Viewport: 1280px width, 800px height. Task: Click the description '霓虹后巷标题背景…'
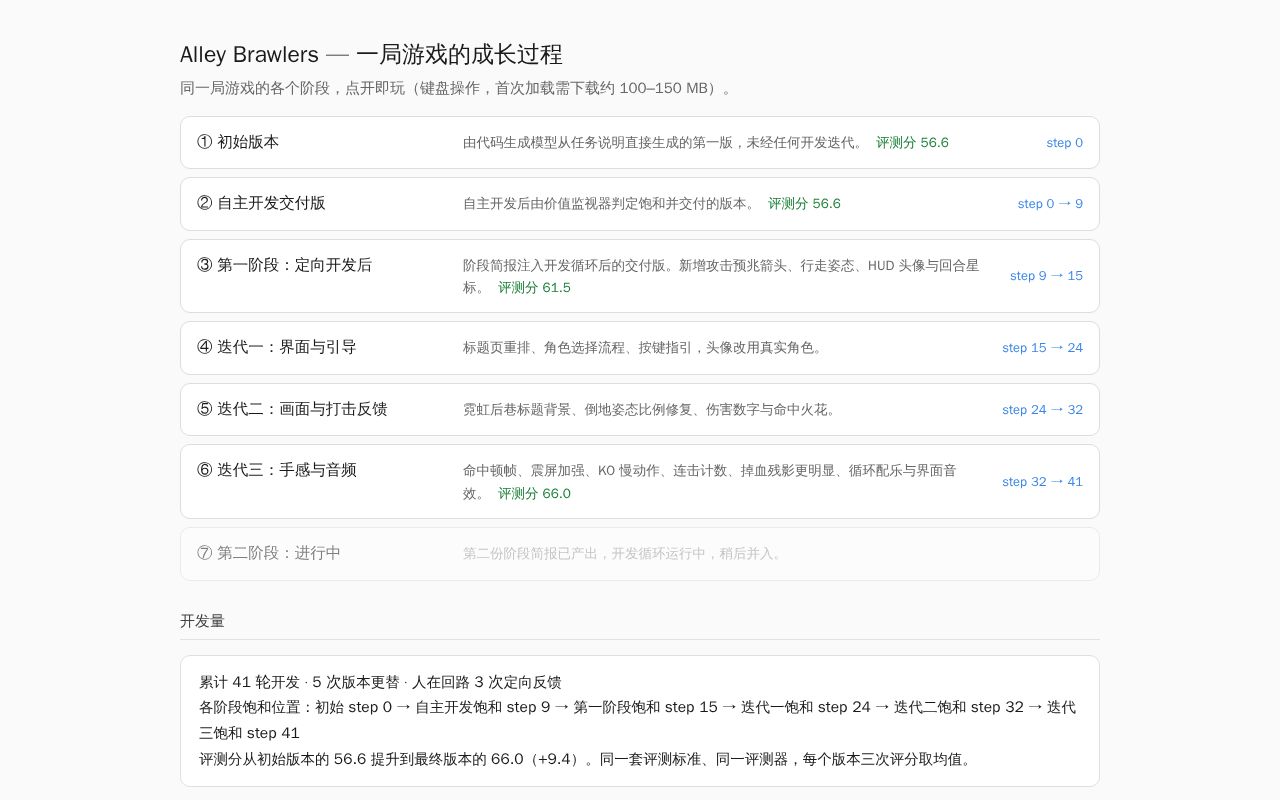click(x=651, y=410)
